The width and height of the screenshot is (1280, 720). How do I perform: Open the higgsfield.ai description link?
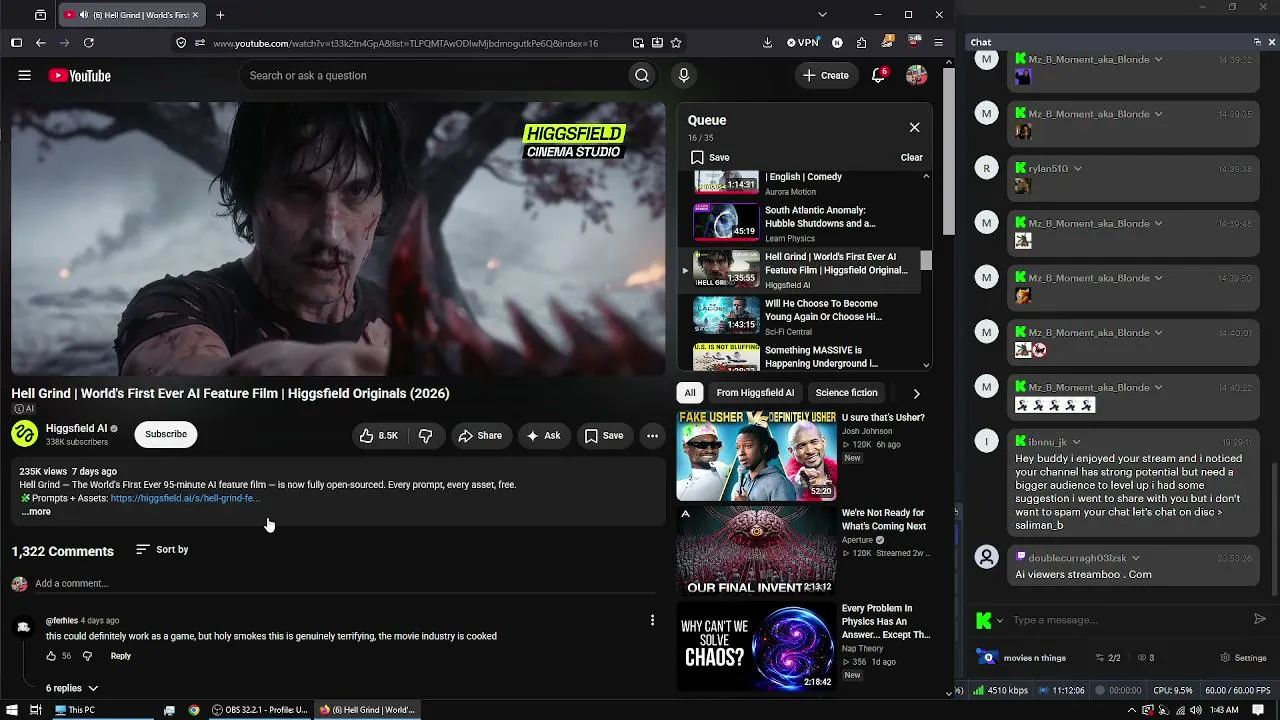[185, 498]
